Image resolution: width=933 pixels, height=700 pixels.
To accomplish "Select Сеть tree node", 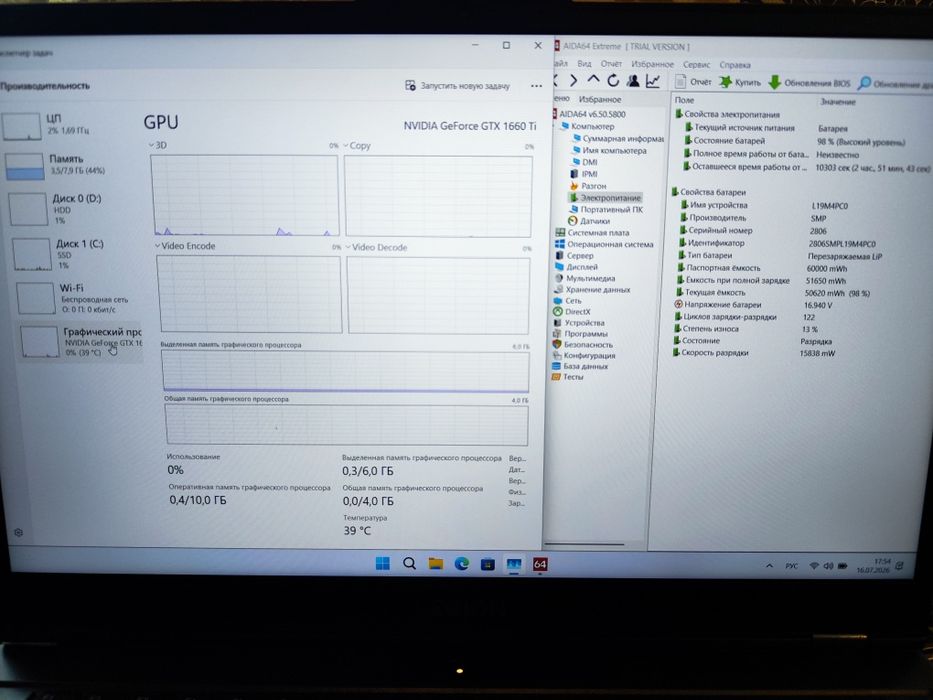I will coord(568,301).
